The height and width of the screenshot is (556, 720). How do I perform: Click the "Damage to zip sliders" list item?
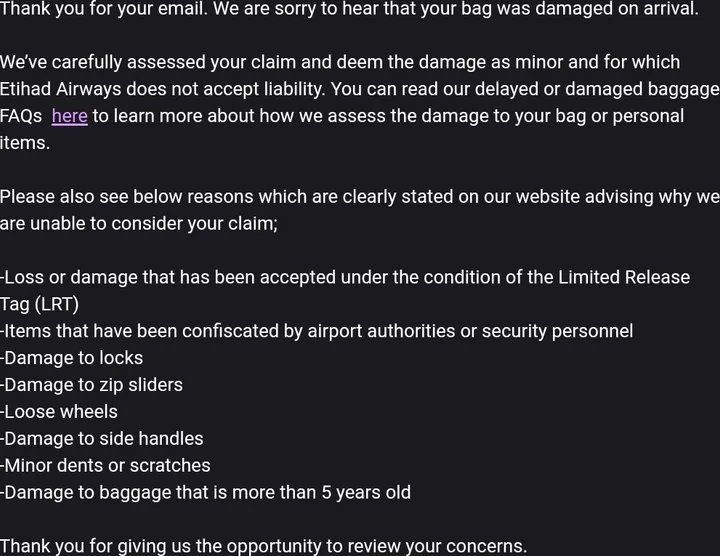92,385
